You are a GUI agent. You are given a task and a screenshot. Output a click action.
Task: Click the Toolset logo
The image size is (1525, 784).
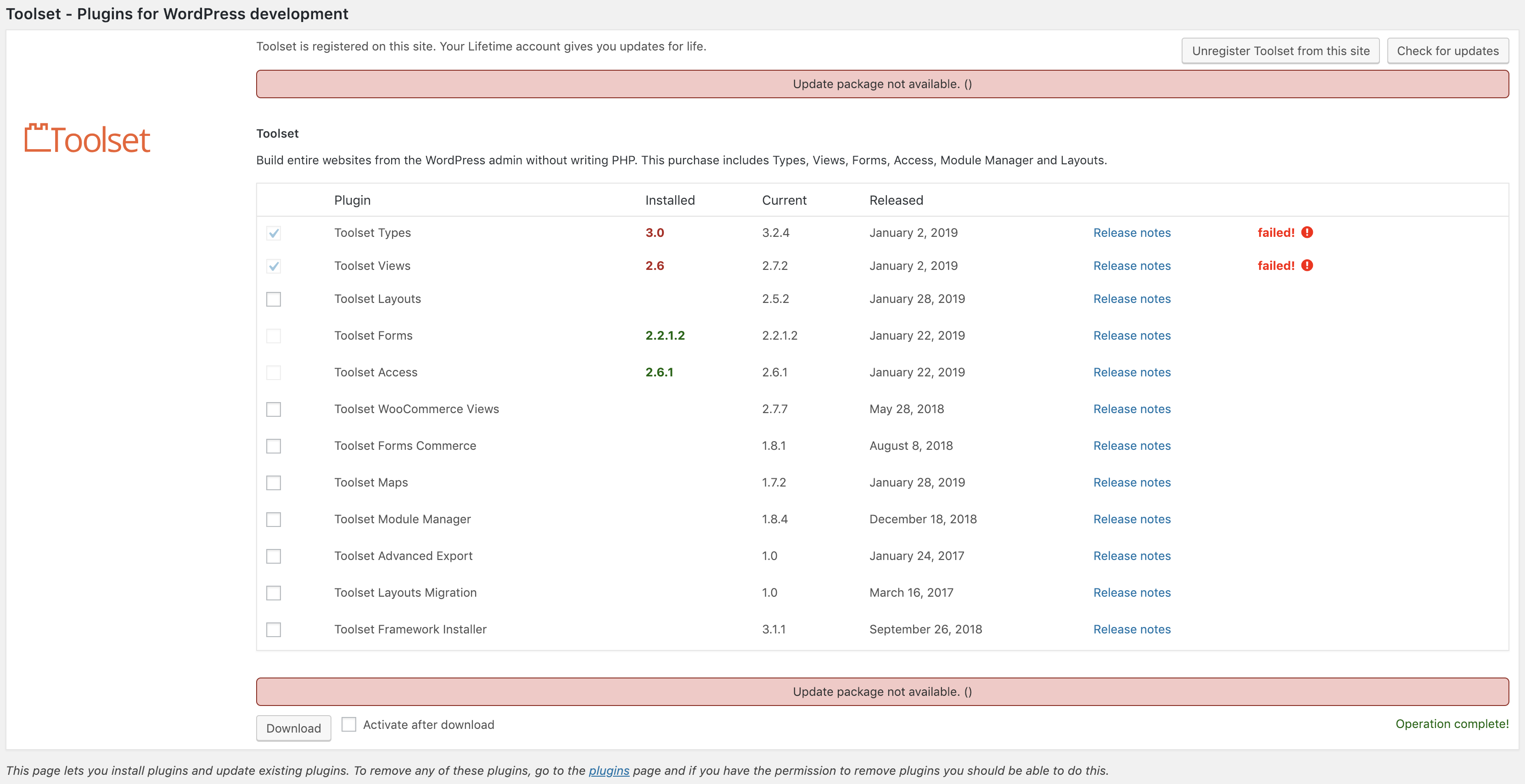click(x=87, y=139)
